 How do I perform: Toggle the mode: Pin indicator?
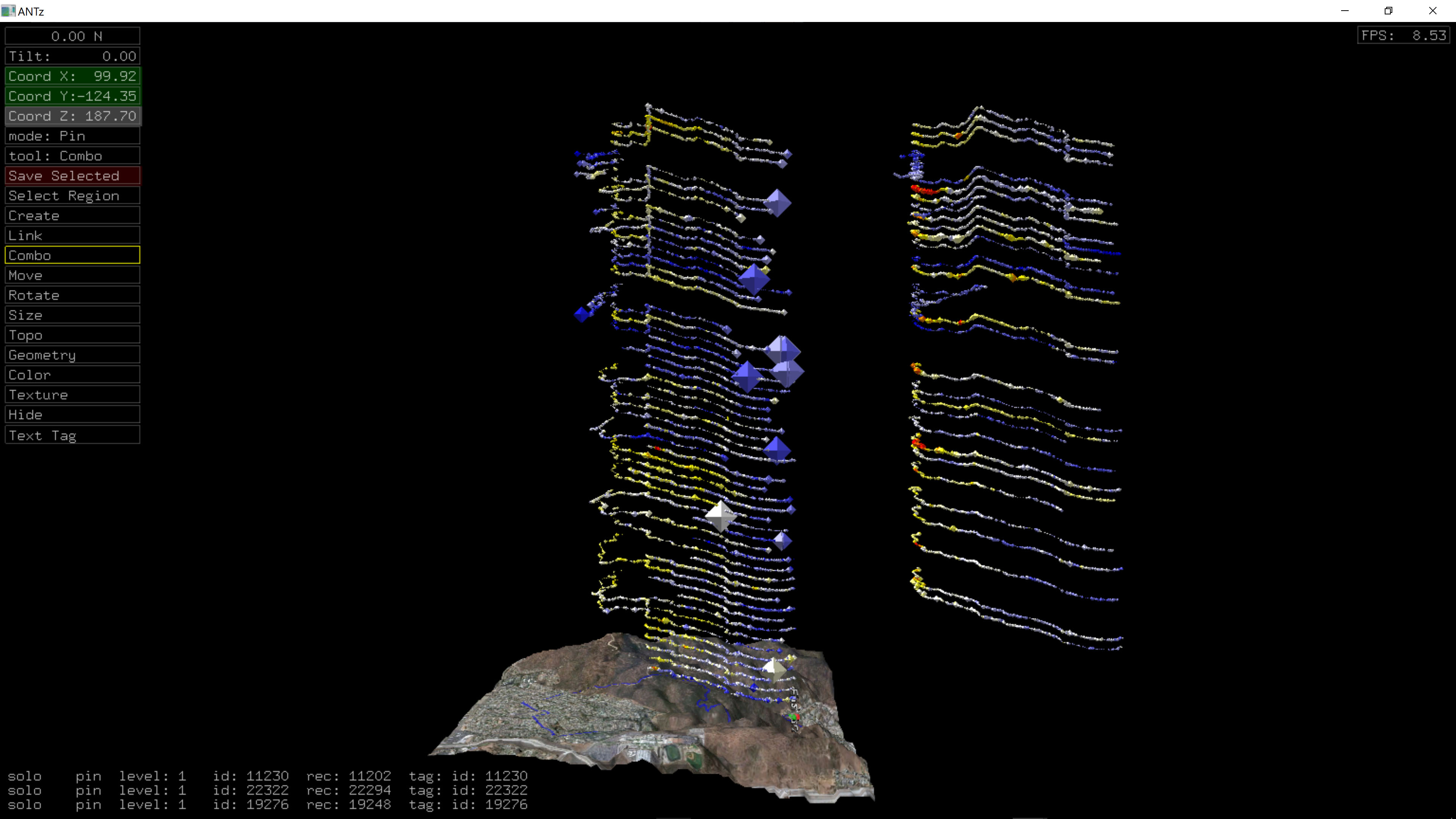[72, 136]
